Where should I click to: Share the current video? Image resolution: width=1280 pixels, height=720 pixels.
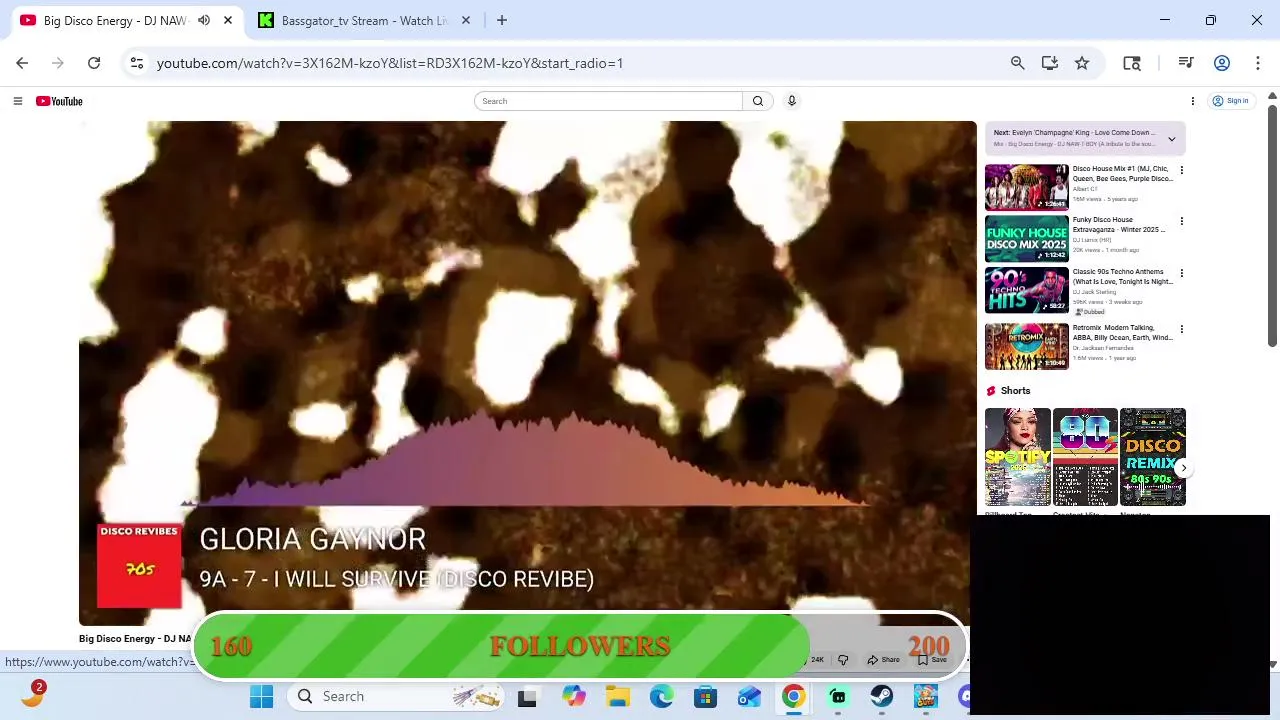click(x=883, y=660)
